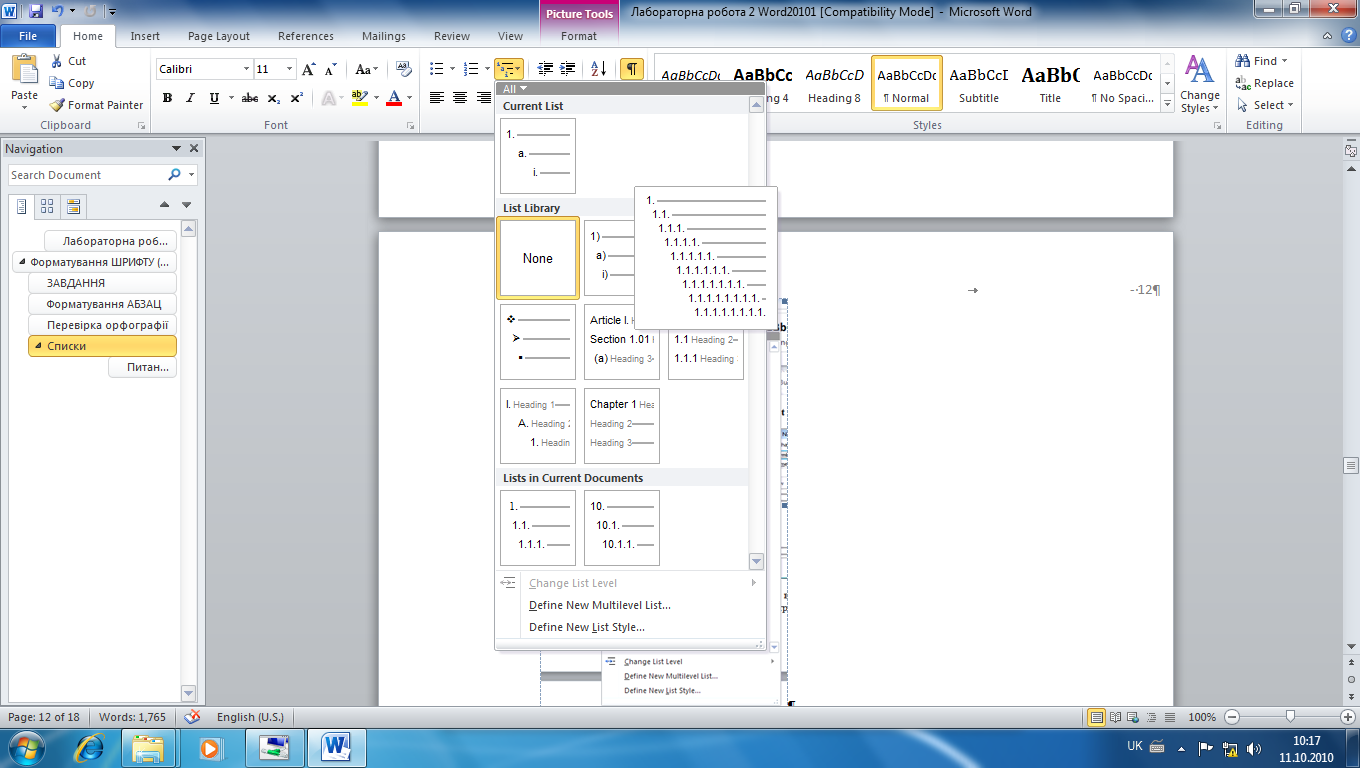Click the Format Painter brush

pos(57,105)
